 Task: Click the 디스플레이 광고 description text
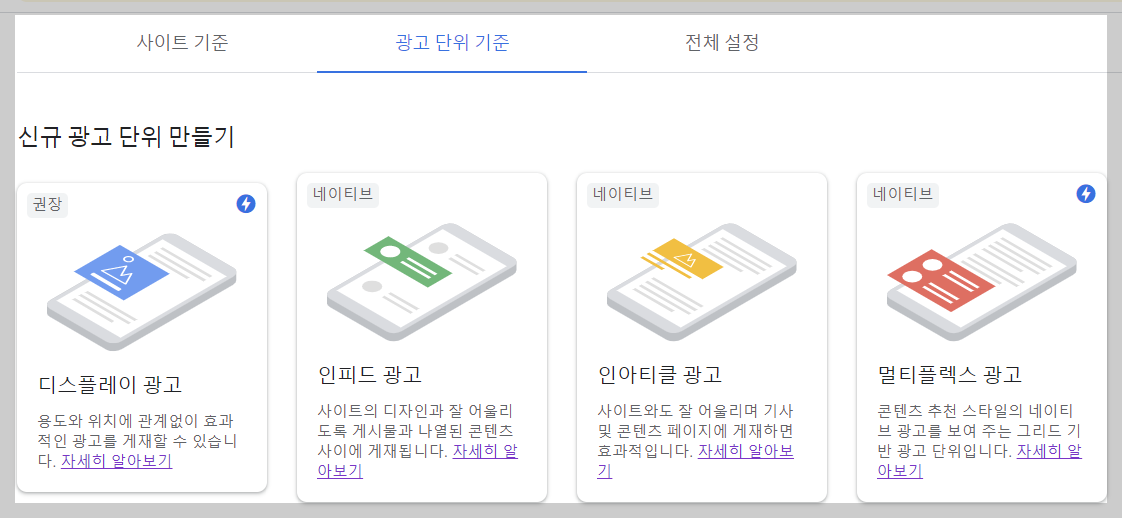(137, 441)
